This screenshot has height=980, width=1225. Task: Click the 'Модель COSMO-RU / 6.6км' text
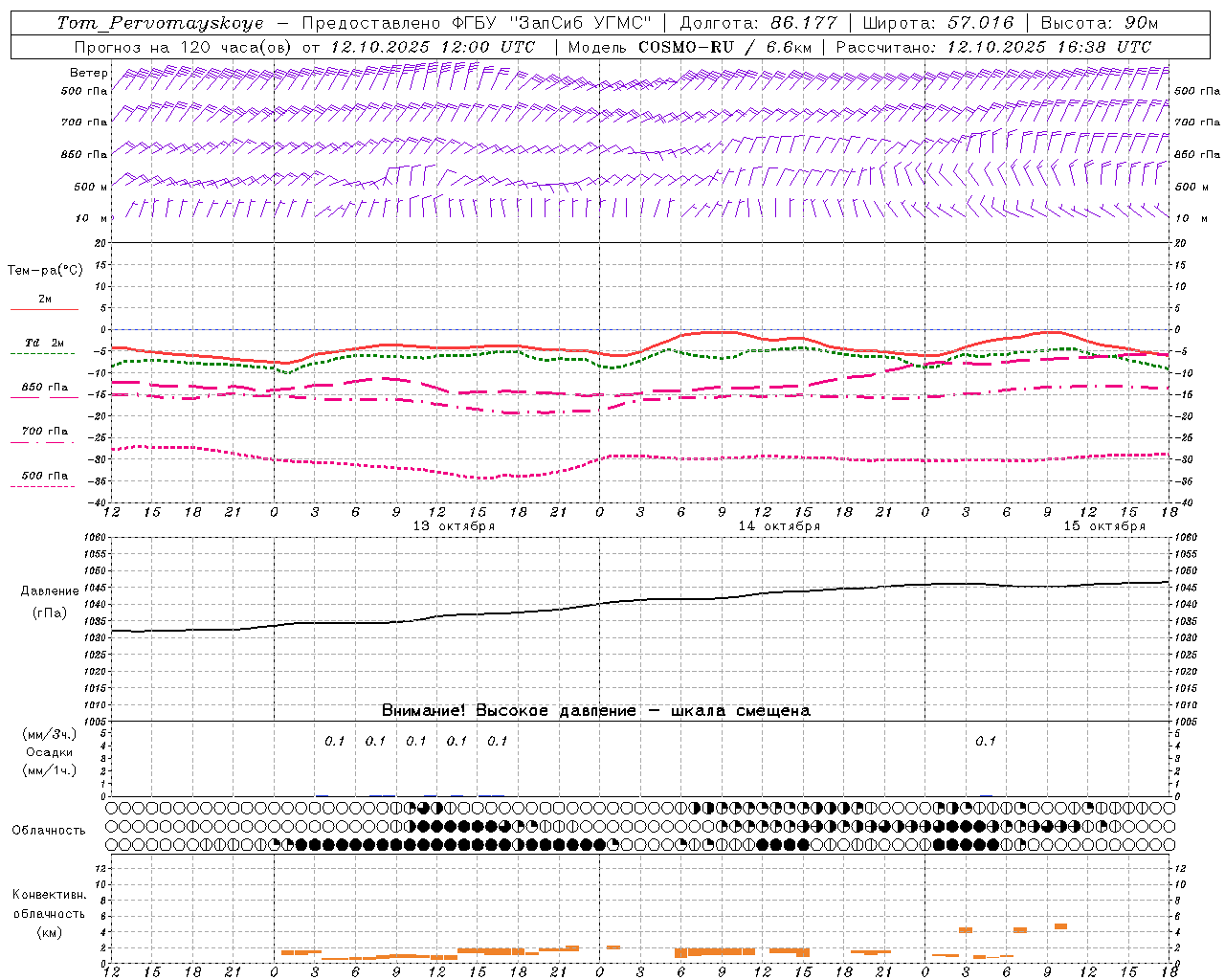point(690,47)
